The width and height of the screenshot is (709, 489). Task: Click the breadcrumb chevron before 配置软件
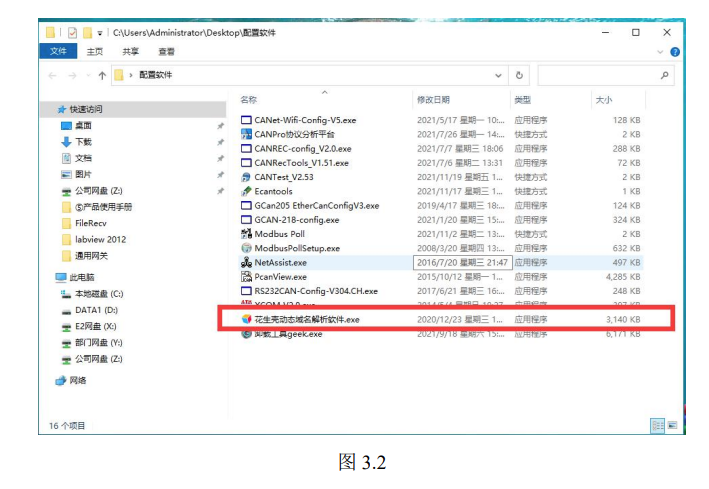coord(131,75)
